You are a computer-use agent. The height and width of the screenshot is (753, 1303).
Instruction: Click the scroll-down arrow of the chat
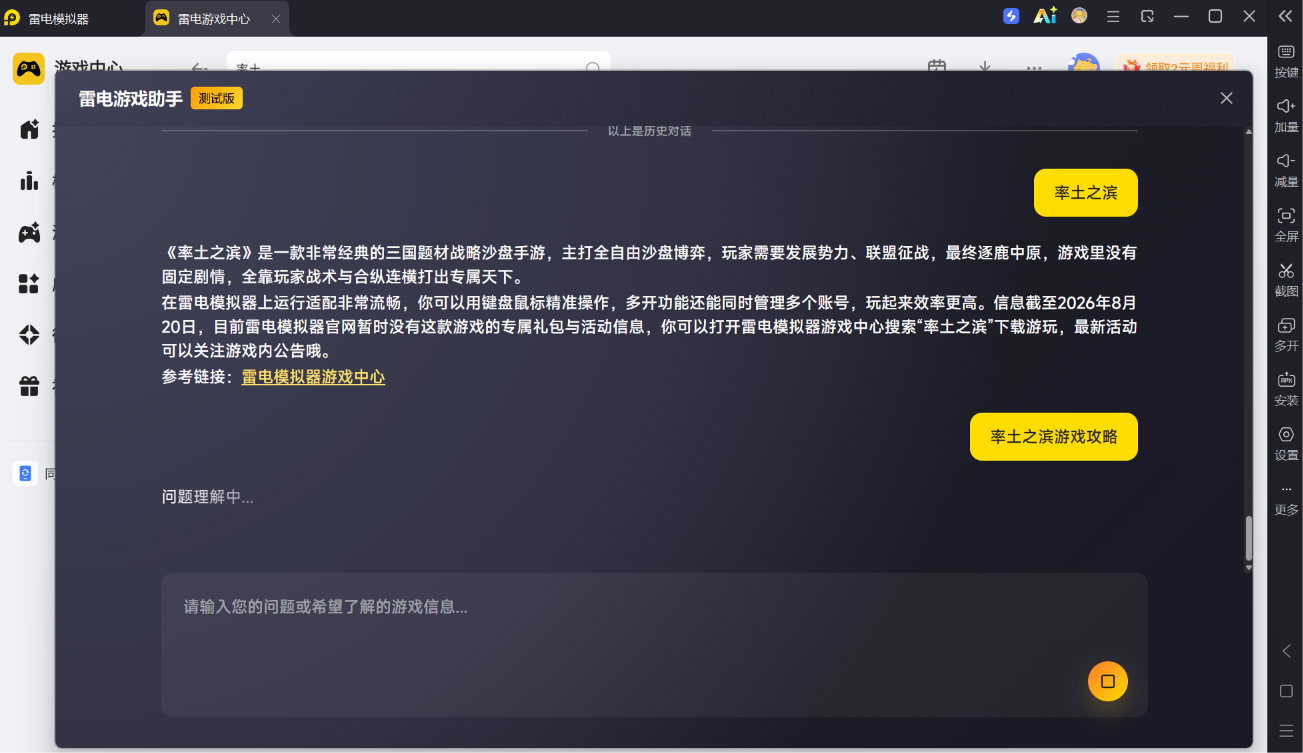point(1248,567)
